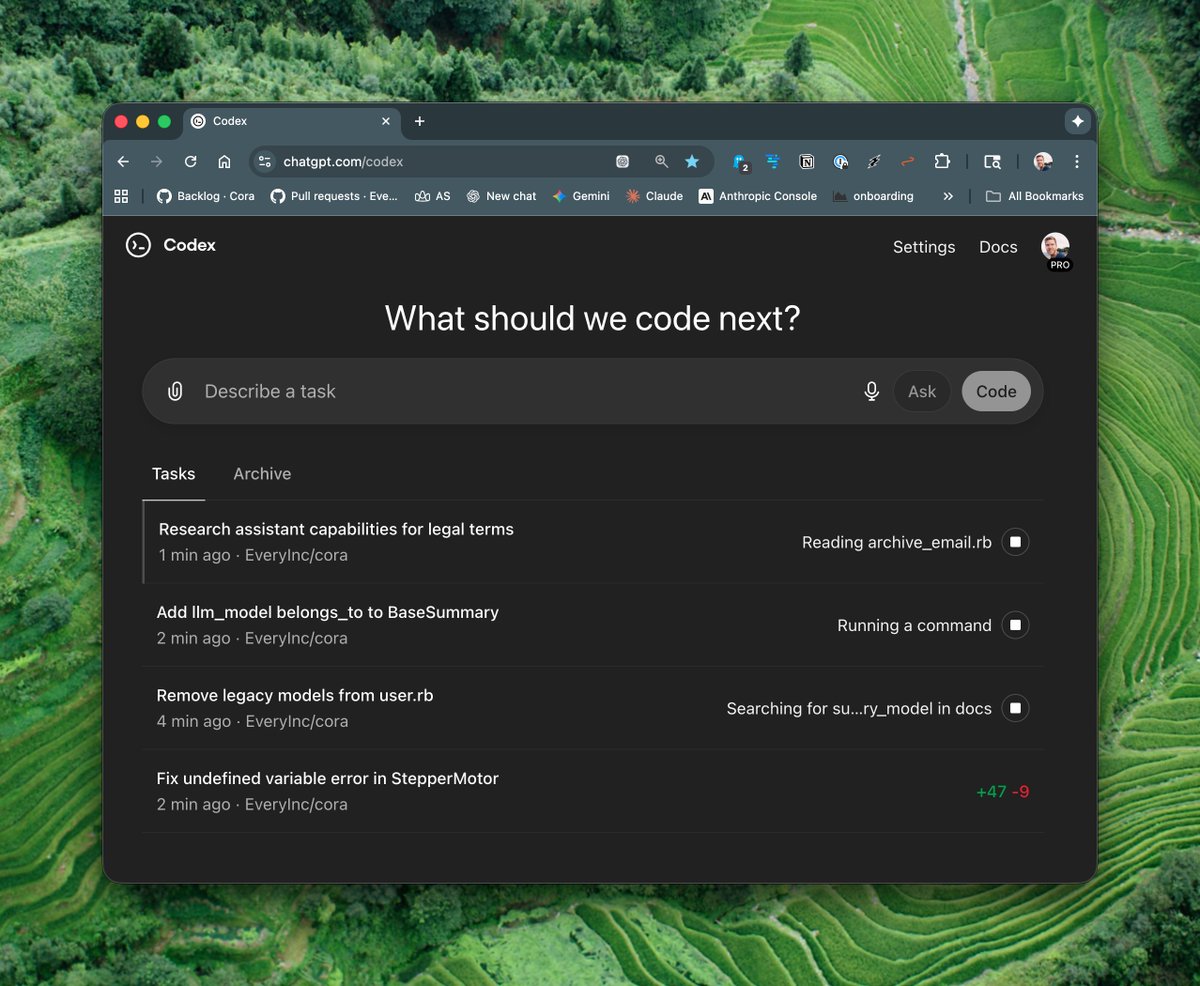Stop the Add llm_model belongs_to task
Image resolution: width=1200 pixels, height=986 pixels.
tap(1015, 625)
